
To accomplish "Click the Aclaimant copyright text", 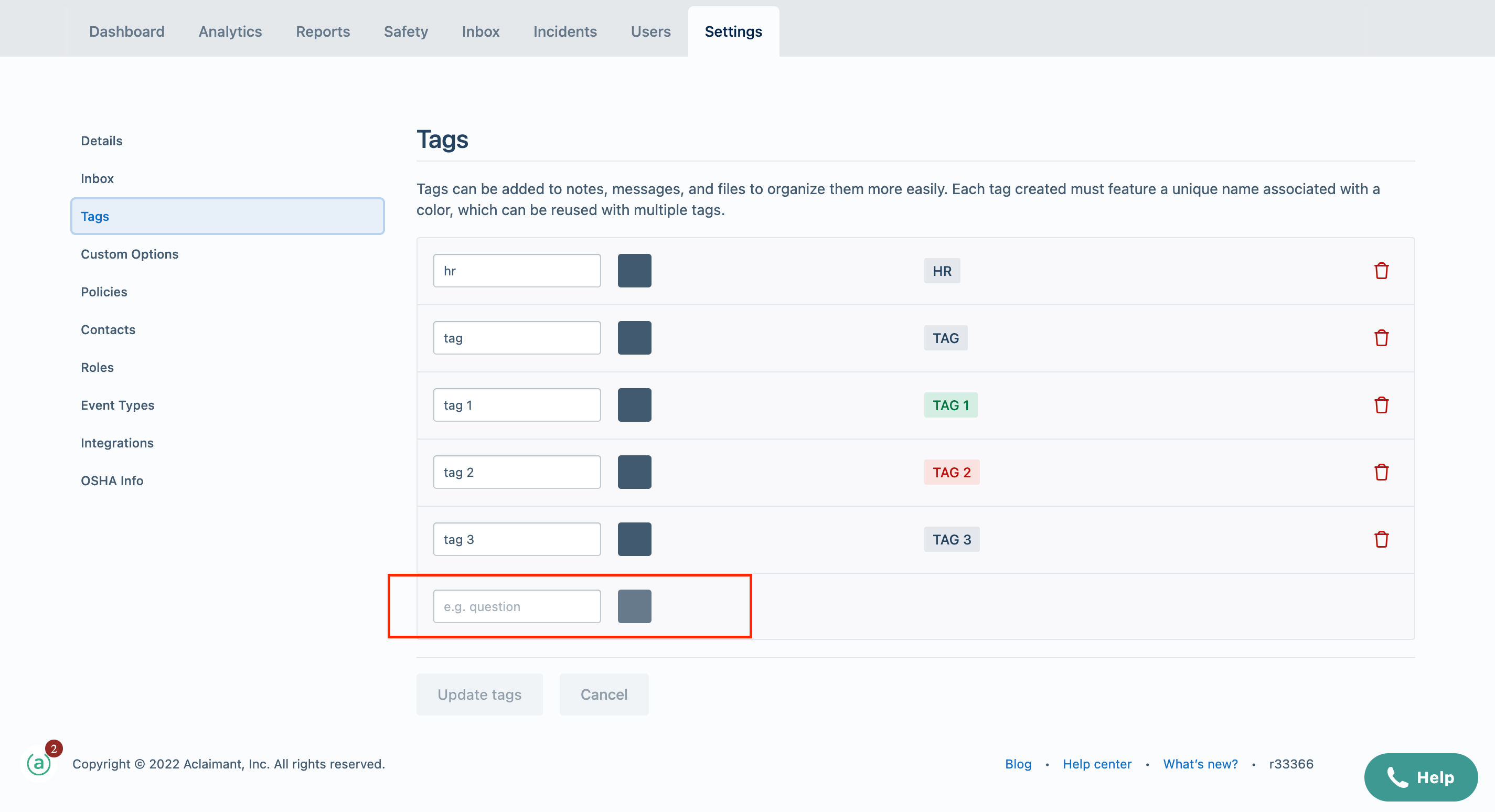I will click(x=229, y=764).
